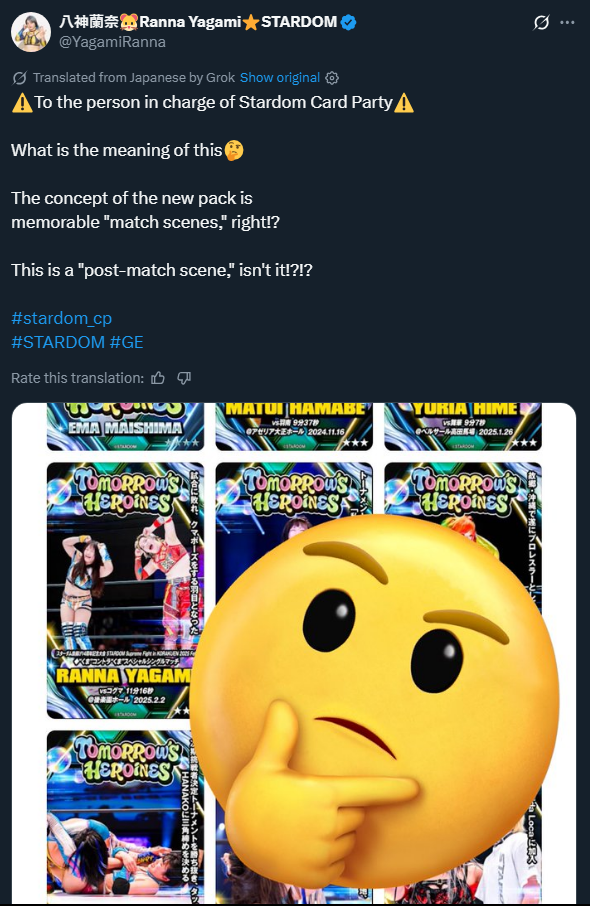Open Ranna Yagami's profile avatar

(x=31, y=32)
